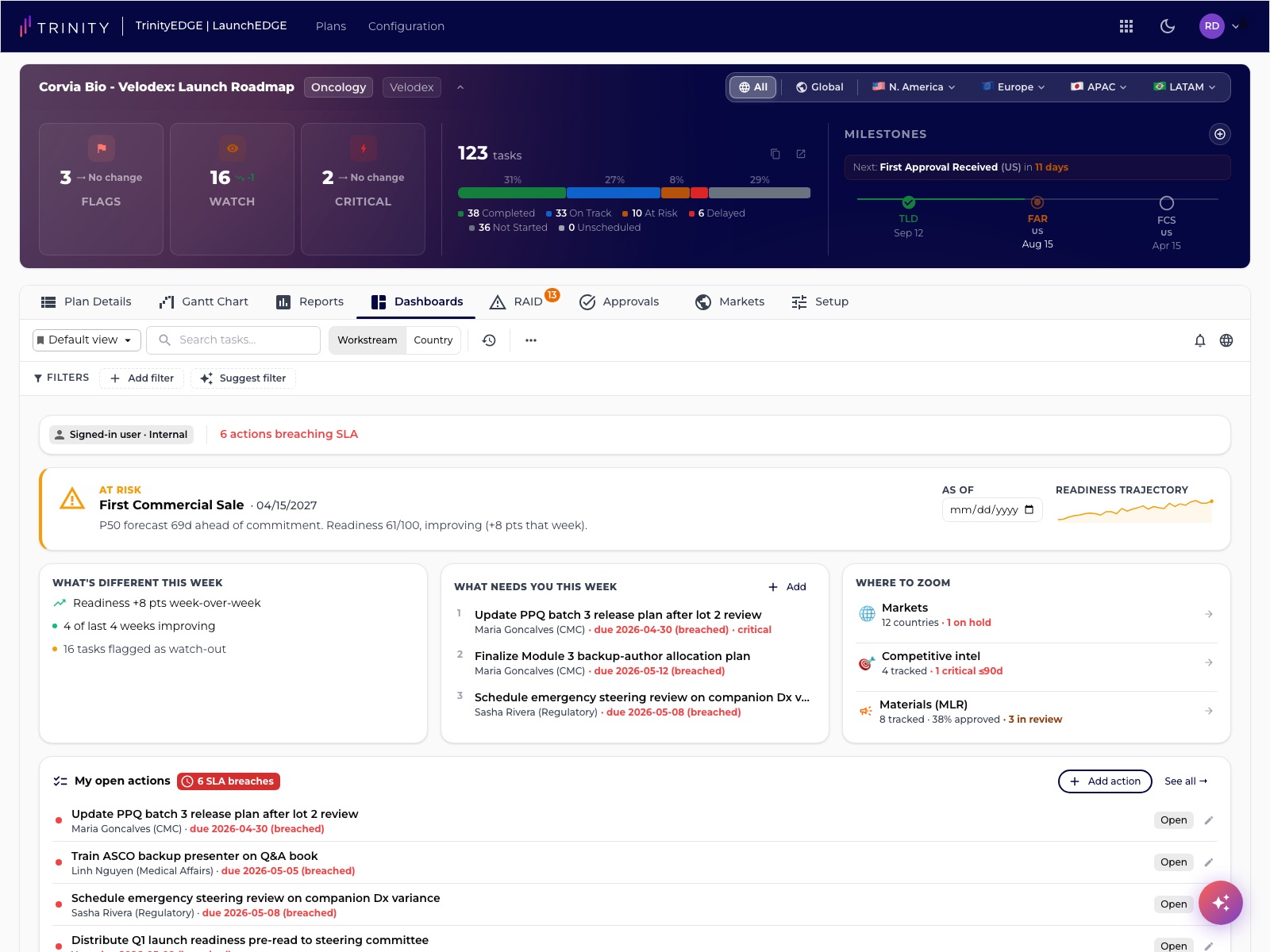Copy the 123 tasks summary
The image size is (1270, 952).
point(775,154)
